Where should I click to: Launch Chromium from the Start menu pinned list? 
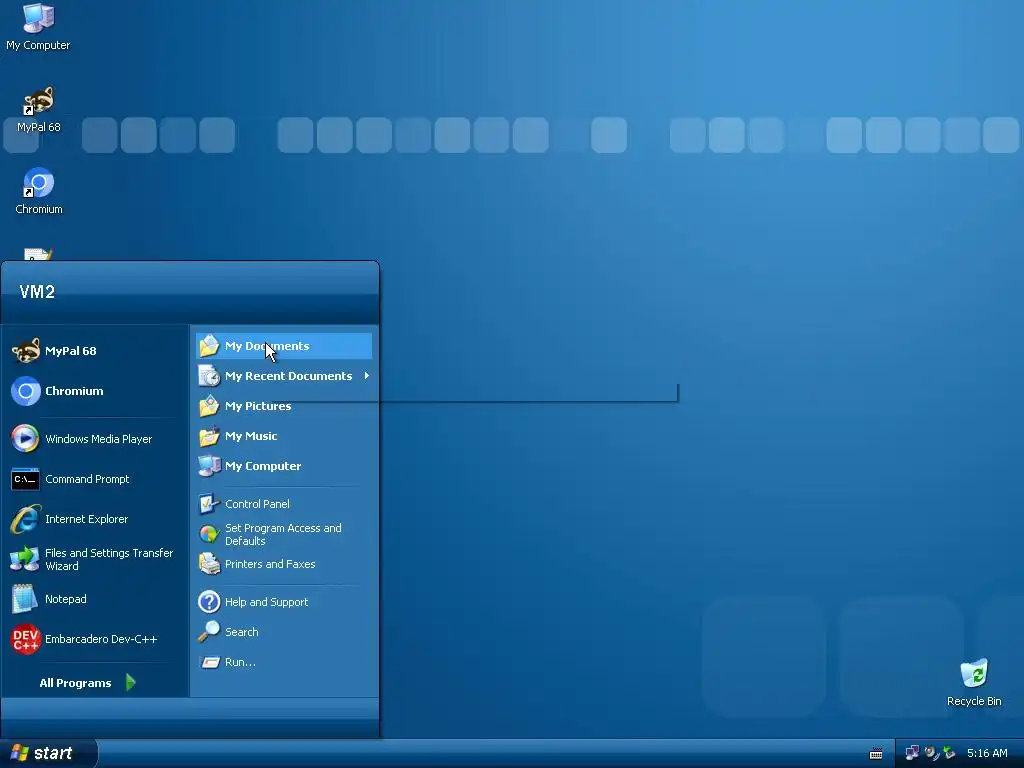(94, 391)
